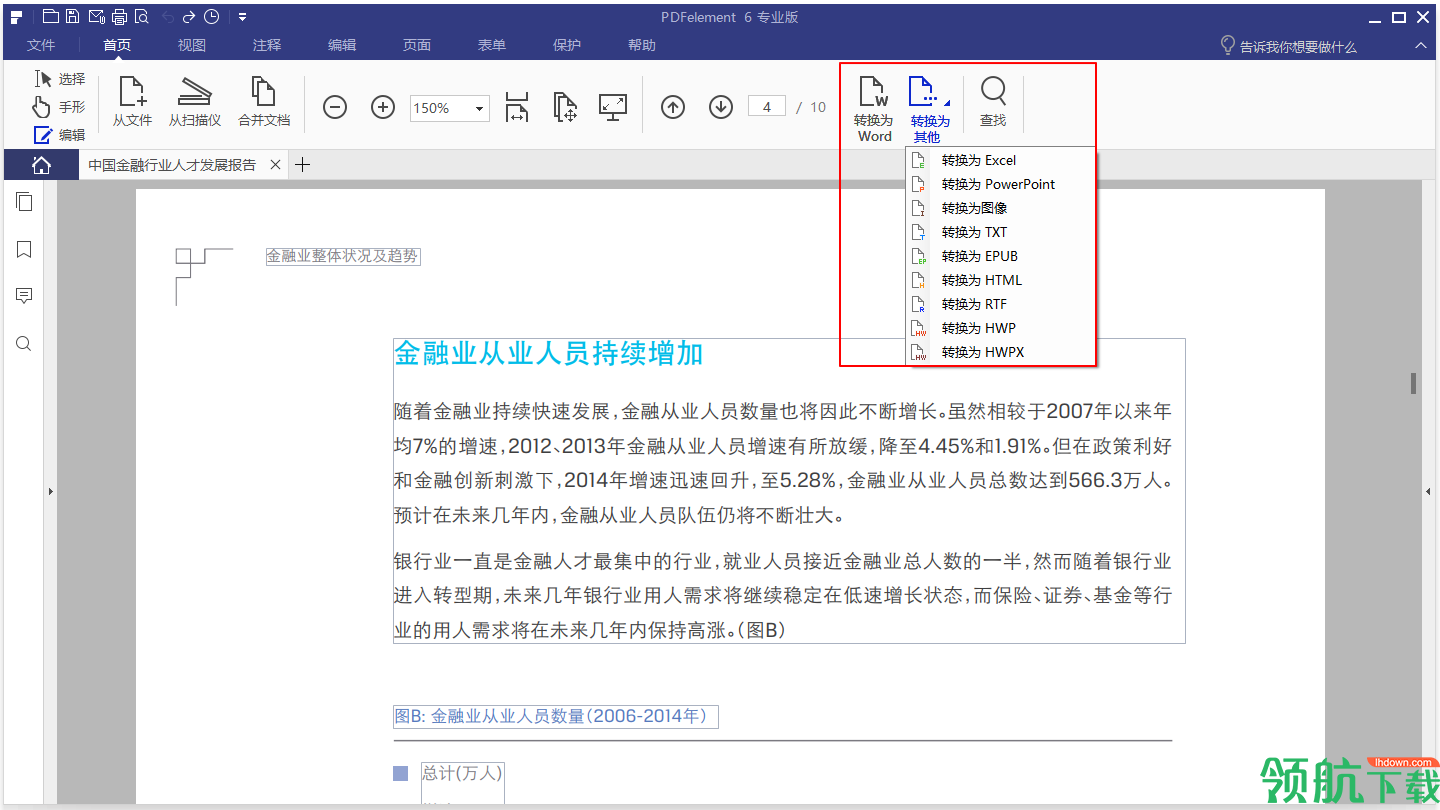Image resolution: width=1440 pixels, height=810 pixels.
Task: Switch to the 注释 tab
Action: coord(267,45)
